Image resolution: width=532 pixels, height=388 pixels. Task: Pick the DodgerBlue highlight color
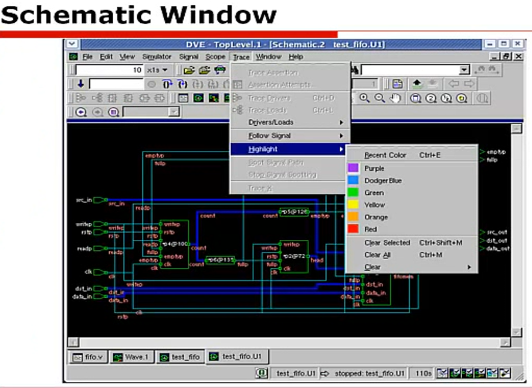click(412, 180)
